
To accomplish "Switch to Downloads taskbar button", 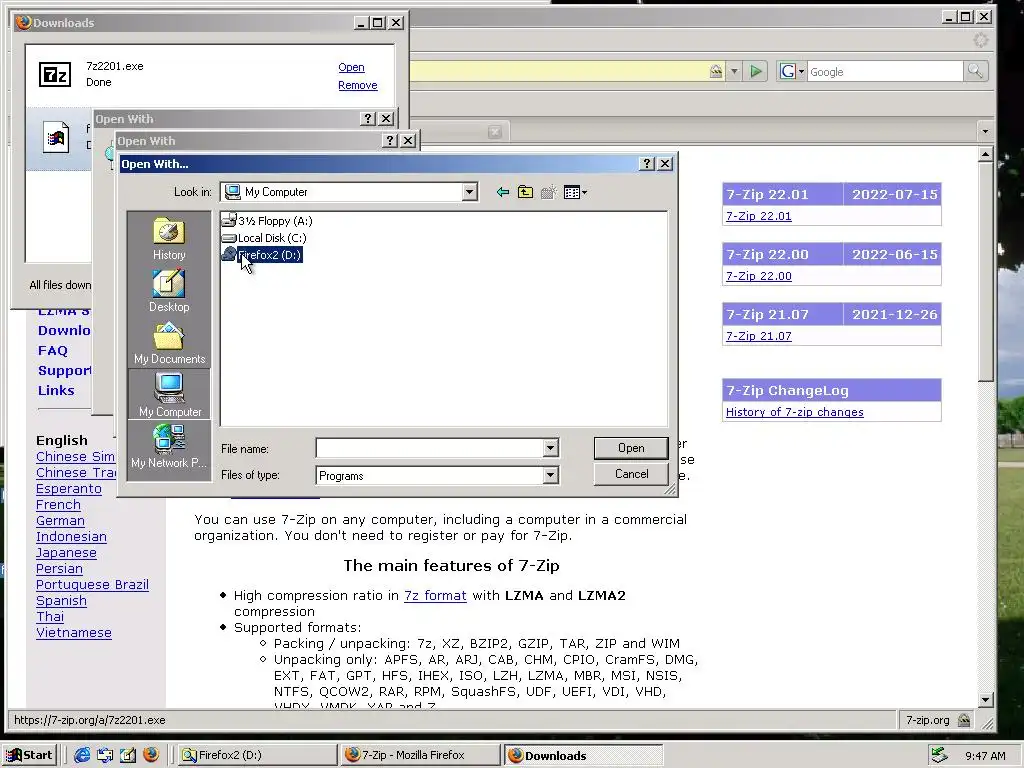I will [x=583, y=756].
